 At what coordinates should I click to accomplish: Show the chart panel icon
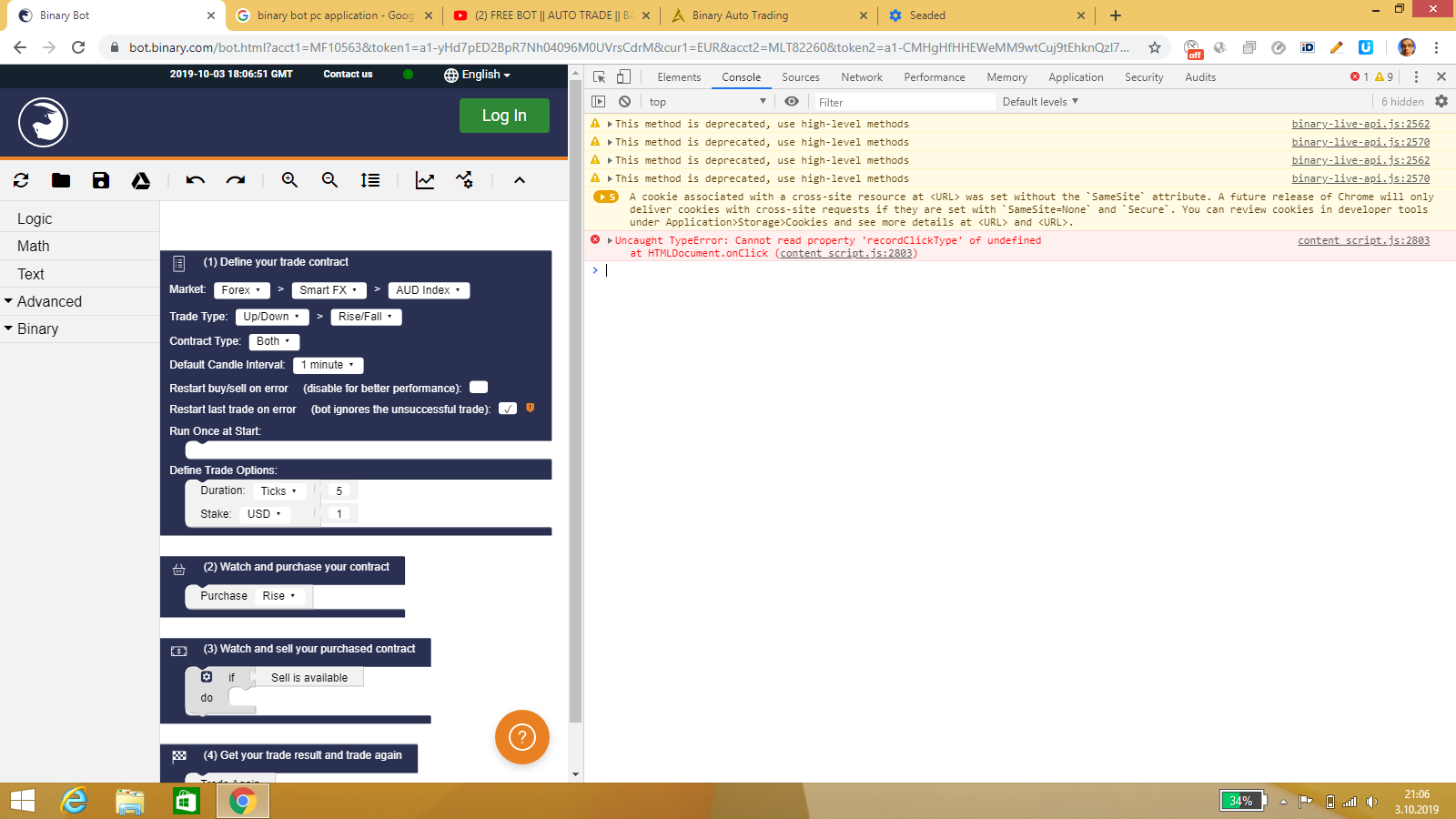[425, 180]
